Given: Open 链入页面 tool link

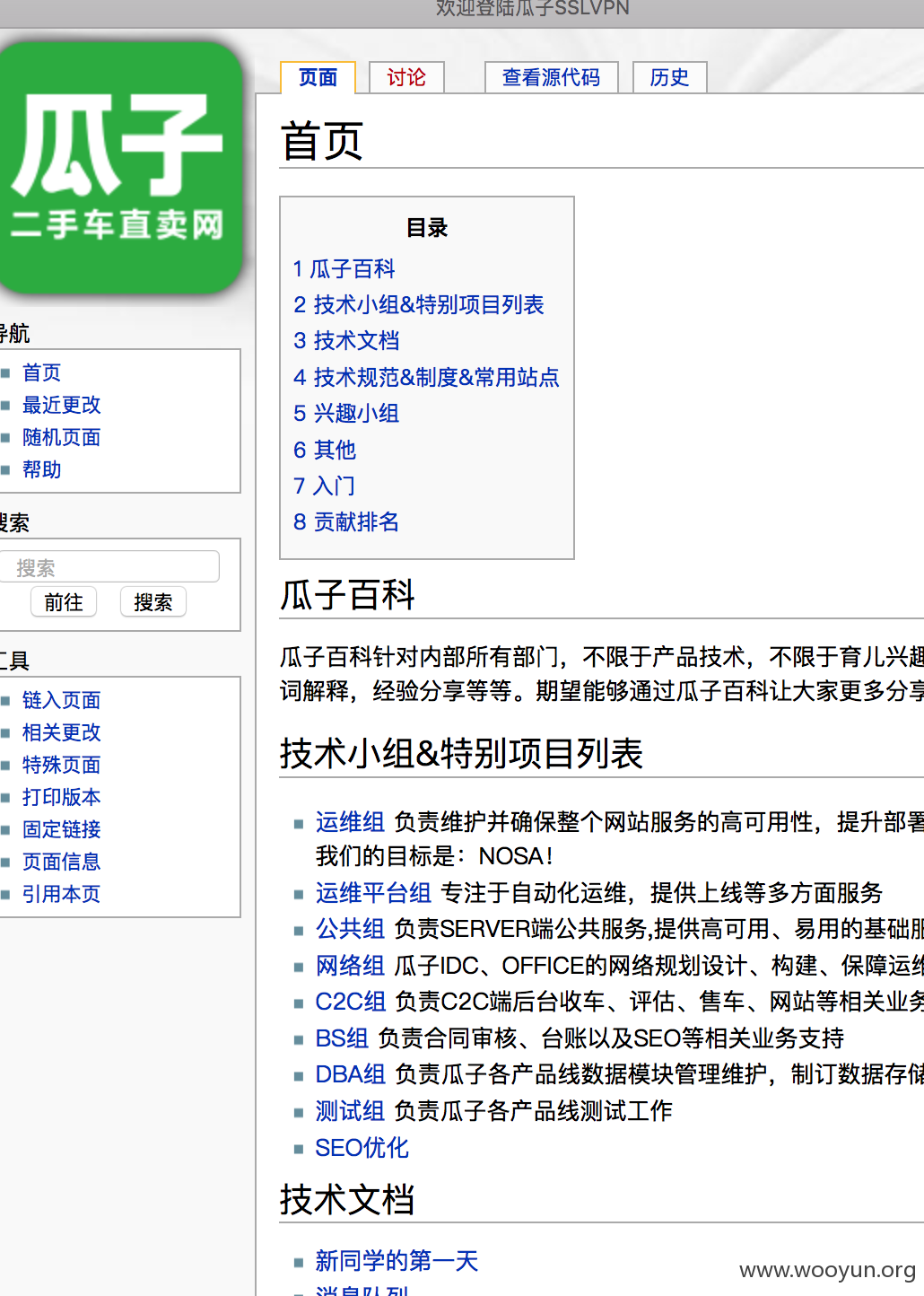Looking at the screenshot, I should tap(62, 700).
